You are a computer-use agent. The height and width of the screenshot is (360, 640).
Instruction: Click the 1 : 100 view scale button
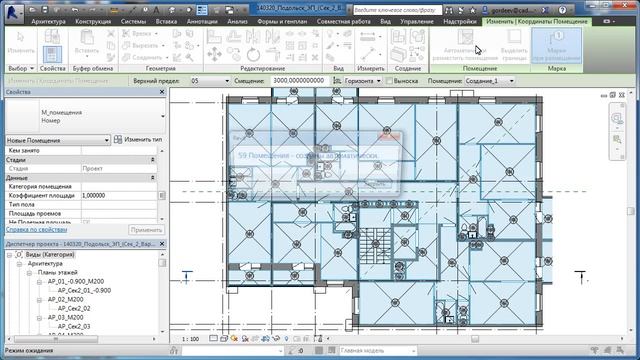[x=190, y=339]
